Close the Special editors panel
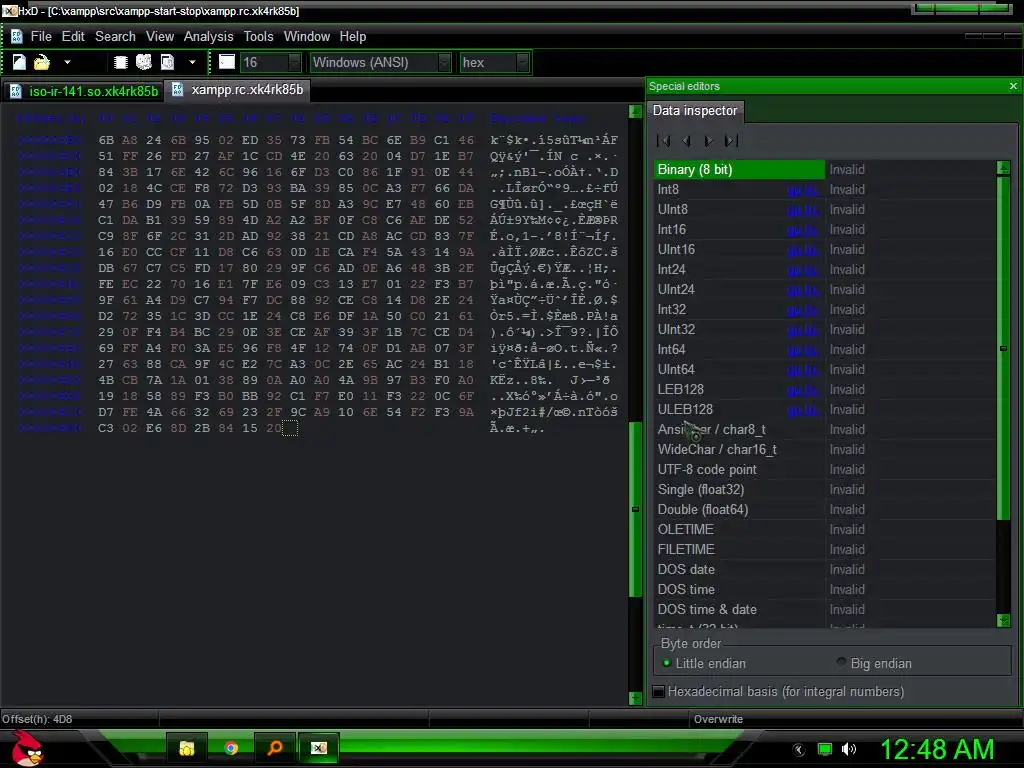The height and width of the screenshot is (768, 1024). click(1013, 86)
